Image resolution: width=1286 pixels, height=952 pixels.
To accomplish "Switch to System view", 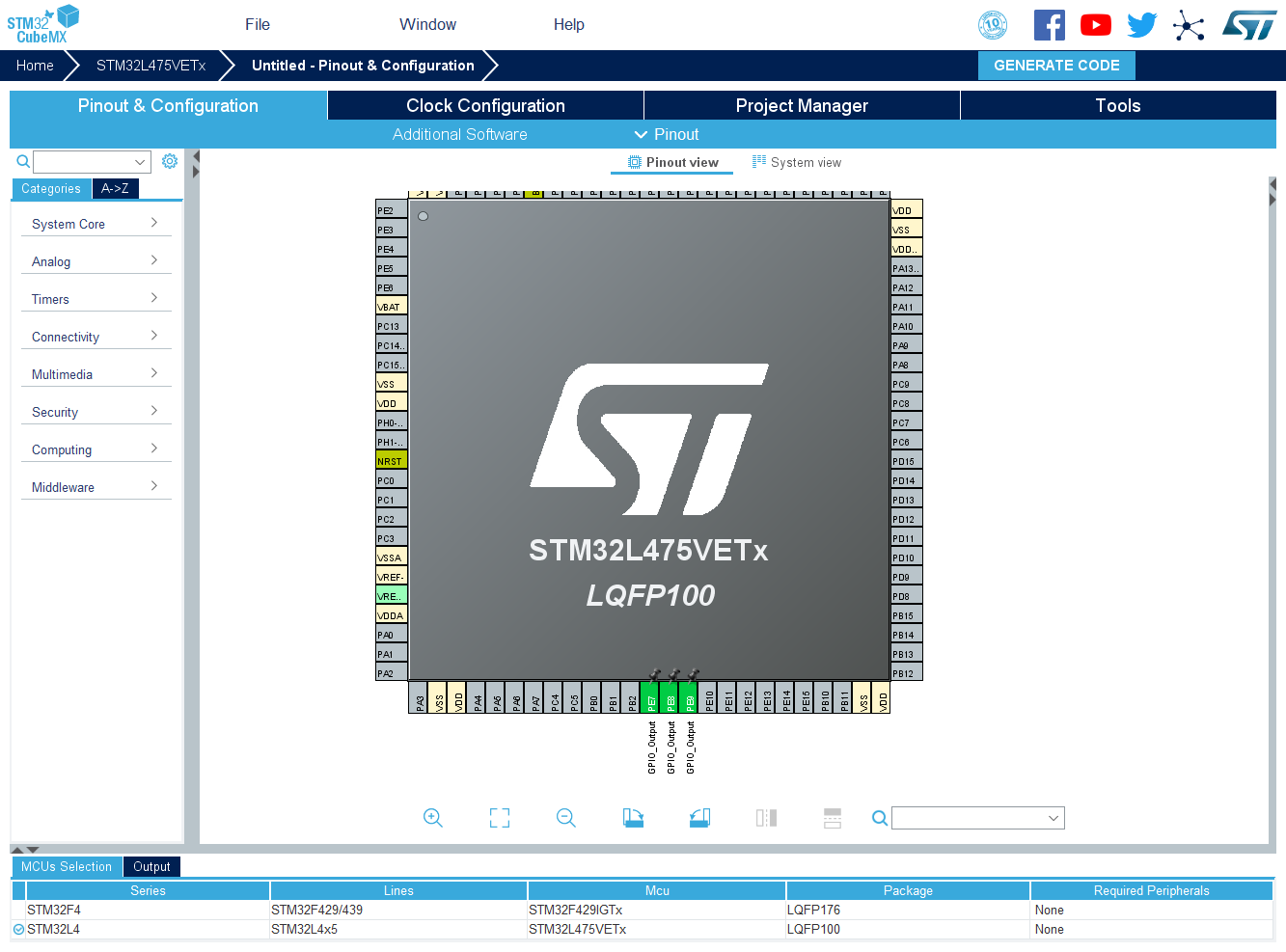I will click(797, 162).
